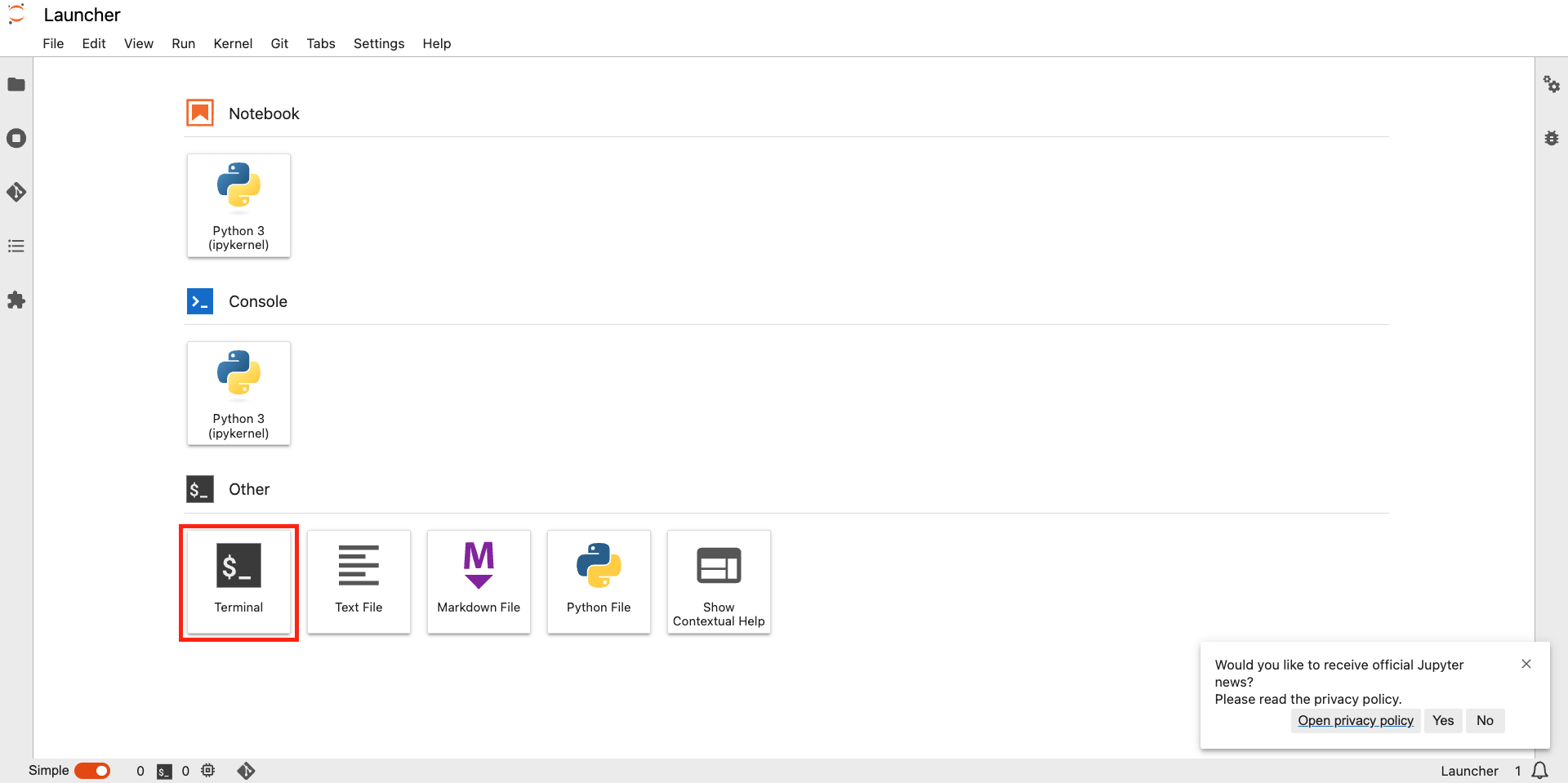Open the Help menu

[437, 43]
